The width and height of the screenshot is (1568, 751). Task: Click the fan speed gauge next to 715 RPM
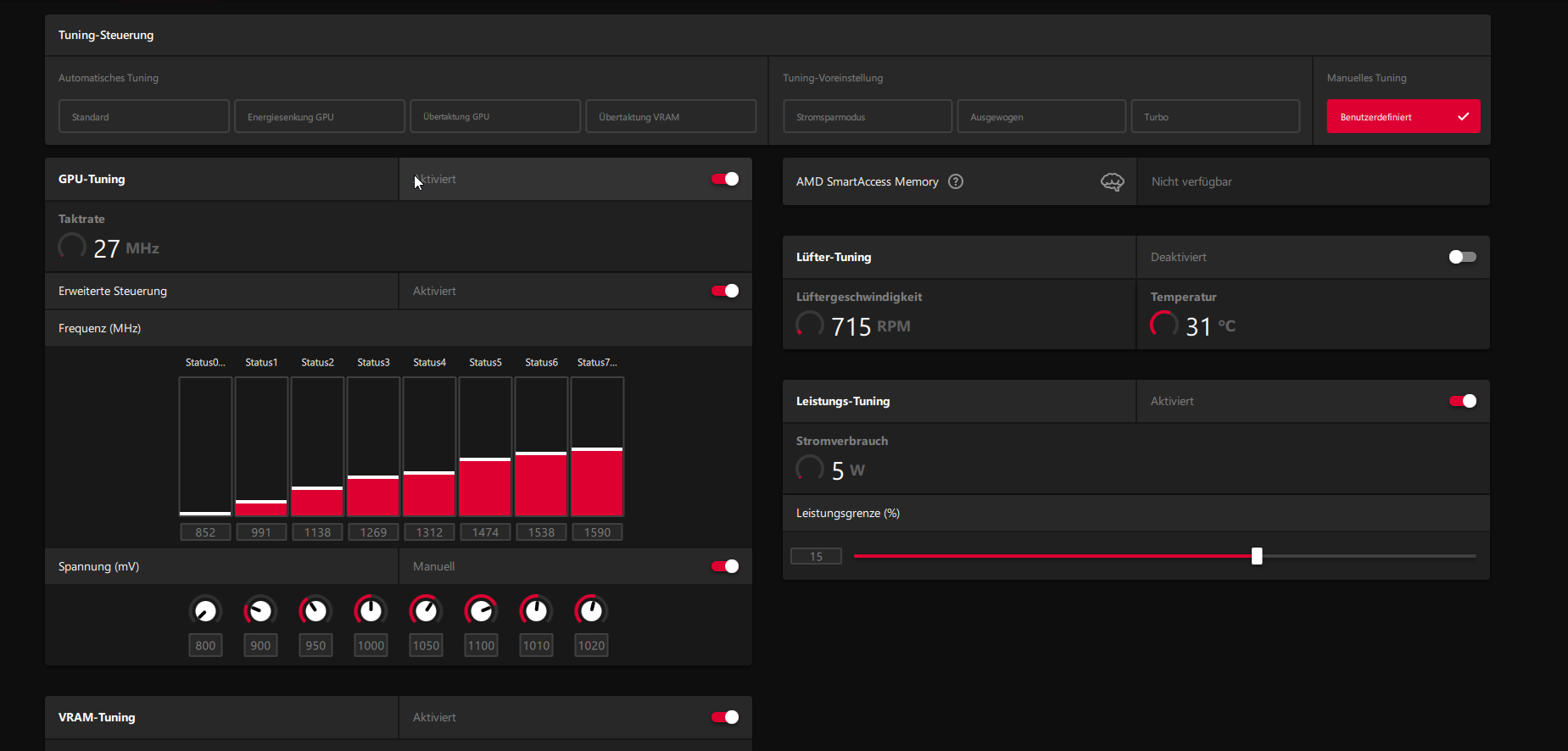coord(810,325)
